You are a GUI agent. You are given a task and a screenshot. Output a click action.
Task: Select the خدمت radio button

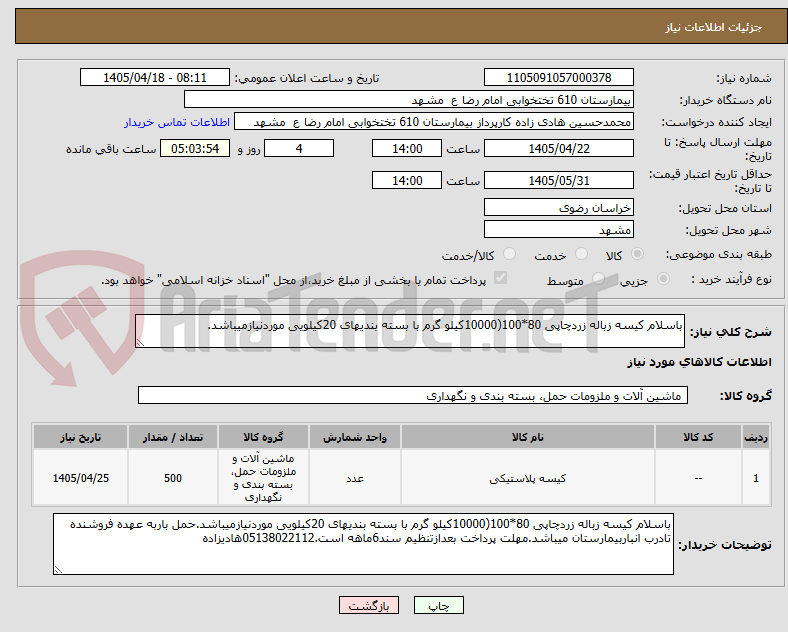coord(581,254)
